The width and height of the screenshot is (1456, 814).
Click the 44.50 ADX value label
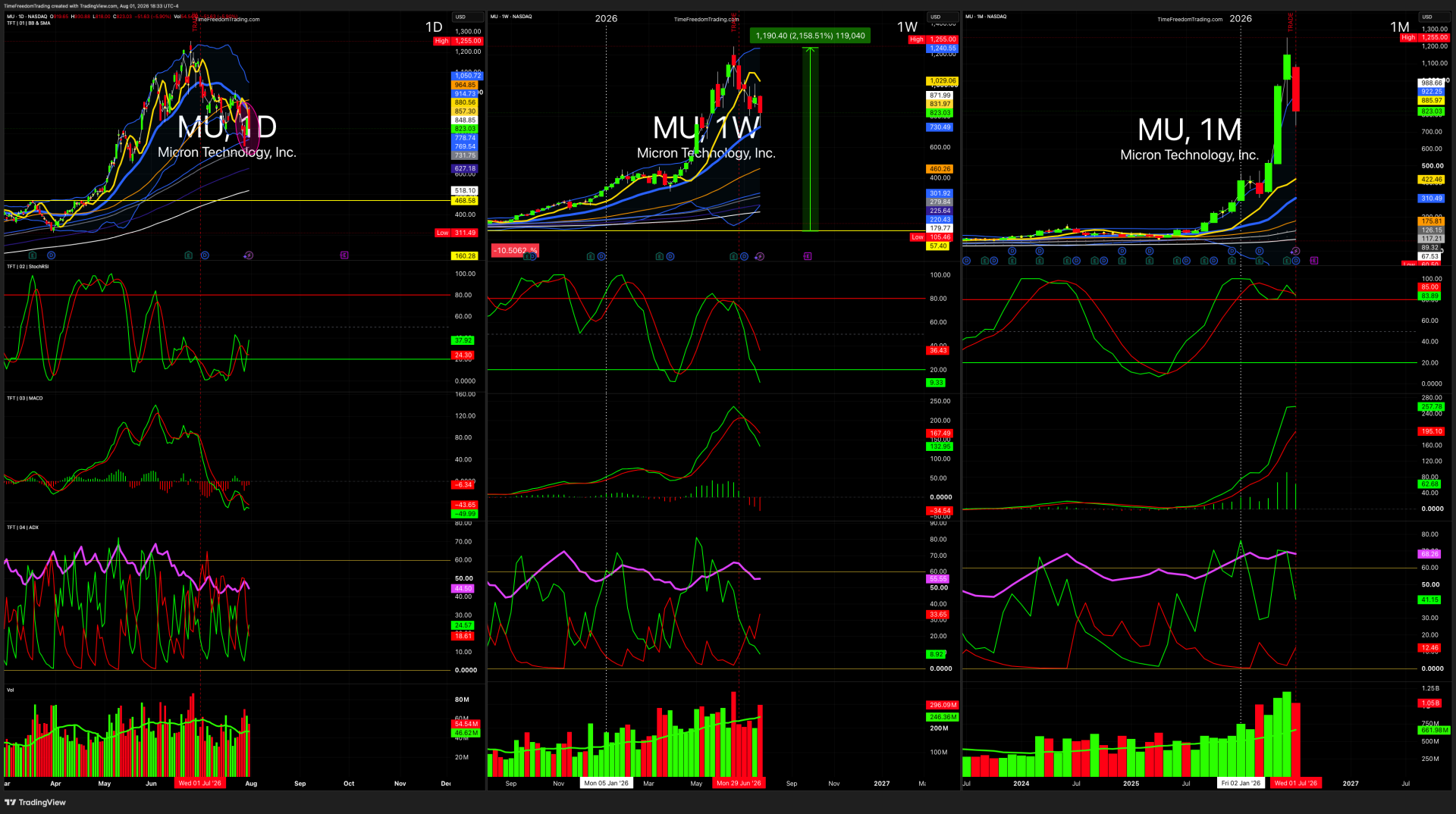(x=463, y=589)
